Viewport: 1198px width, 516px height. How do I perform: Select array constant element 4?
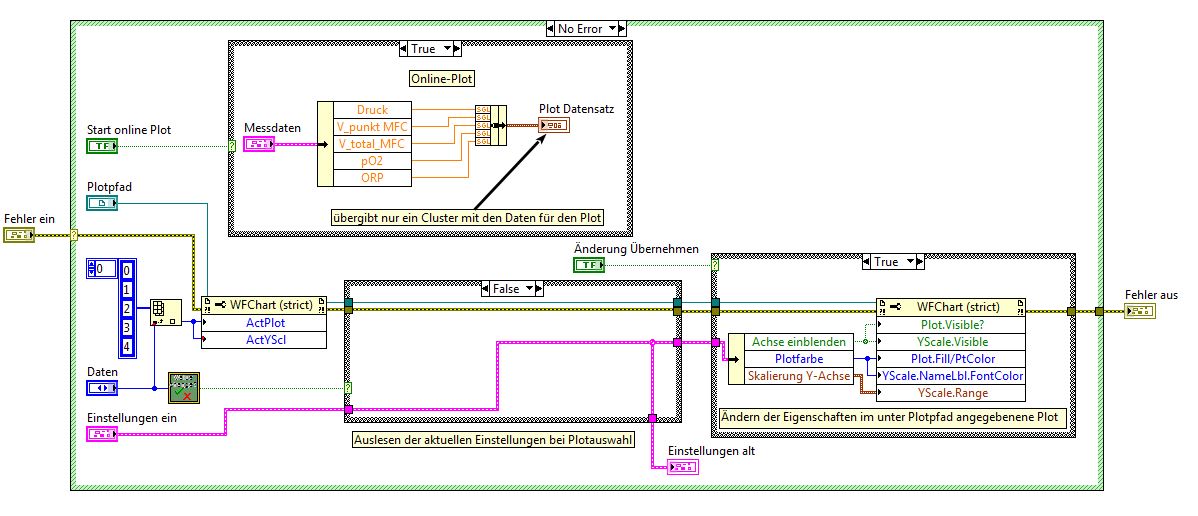click(128, 346)
